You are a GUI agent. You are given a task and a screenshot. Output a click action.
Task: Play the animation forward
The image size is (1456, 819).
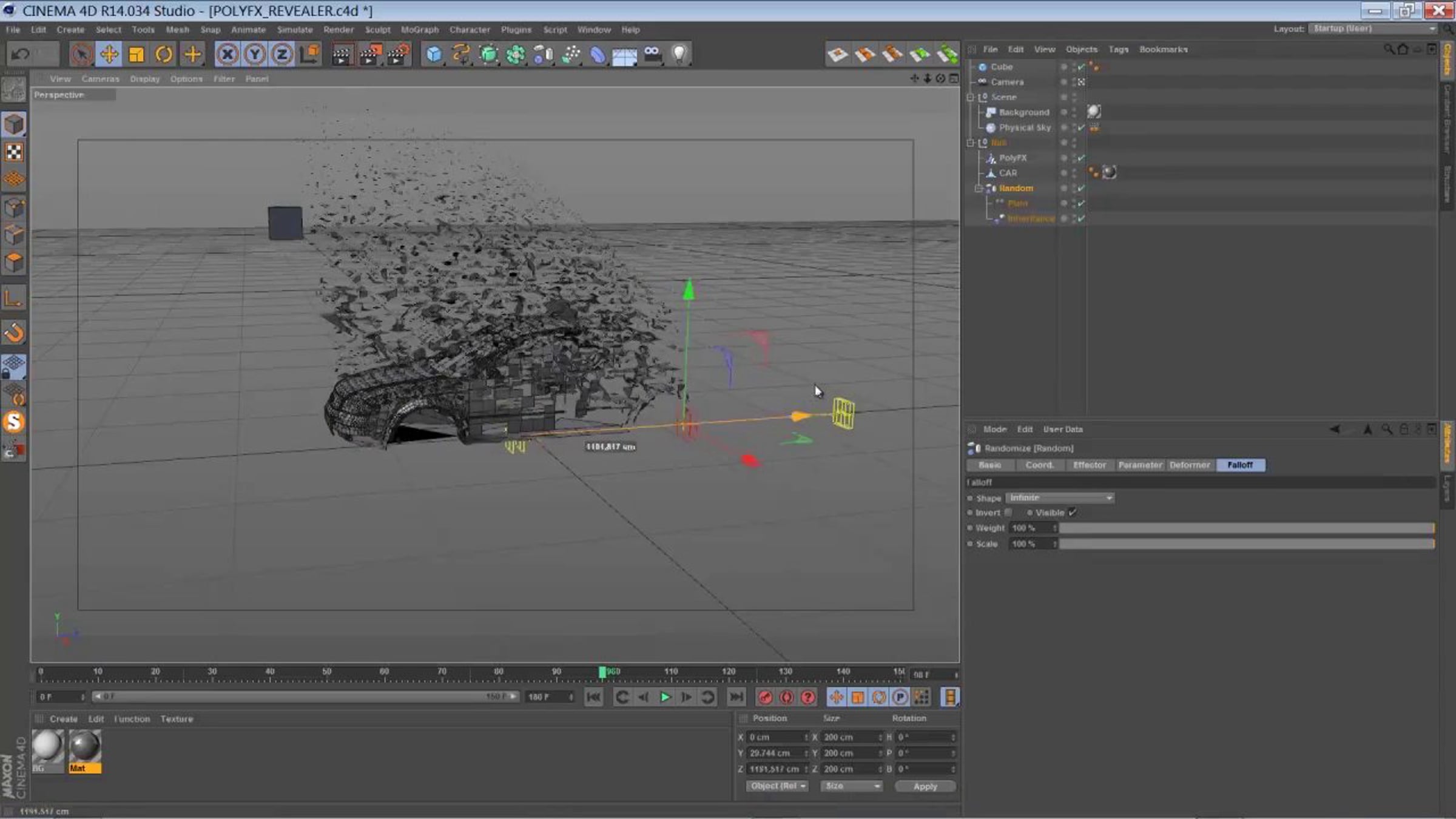pos(665,697)
